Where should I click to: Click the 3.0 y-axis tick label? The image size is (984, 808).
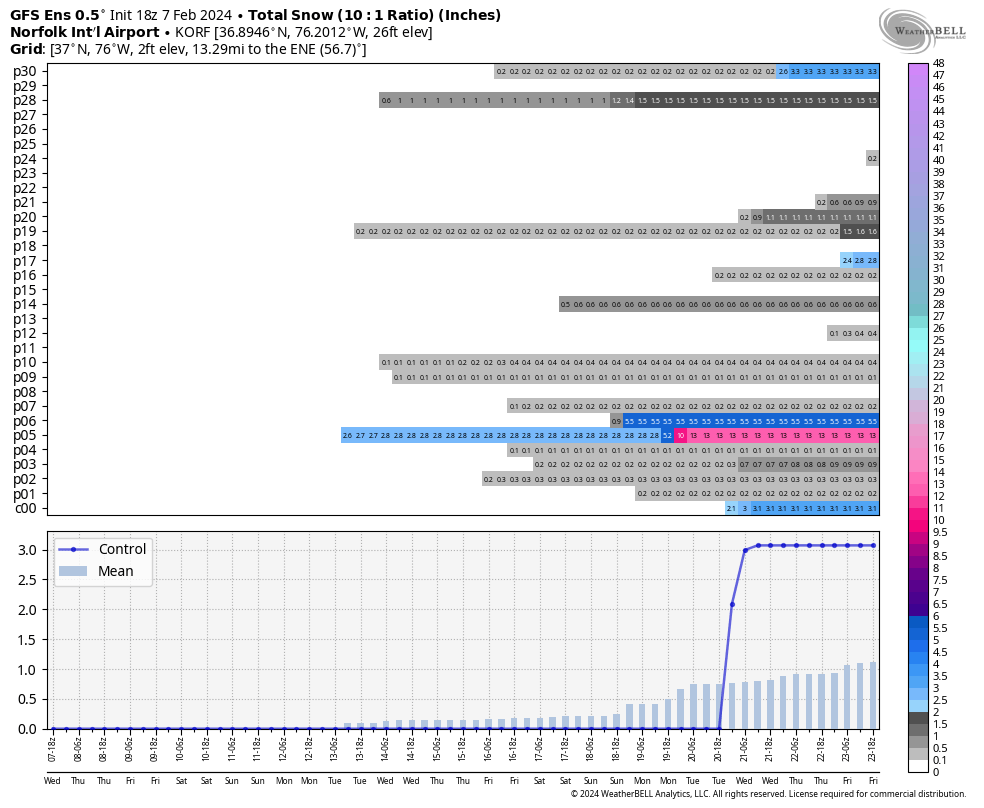[x=26, y=550]
